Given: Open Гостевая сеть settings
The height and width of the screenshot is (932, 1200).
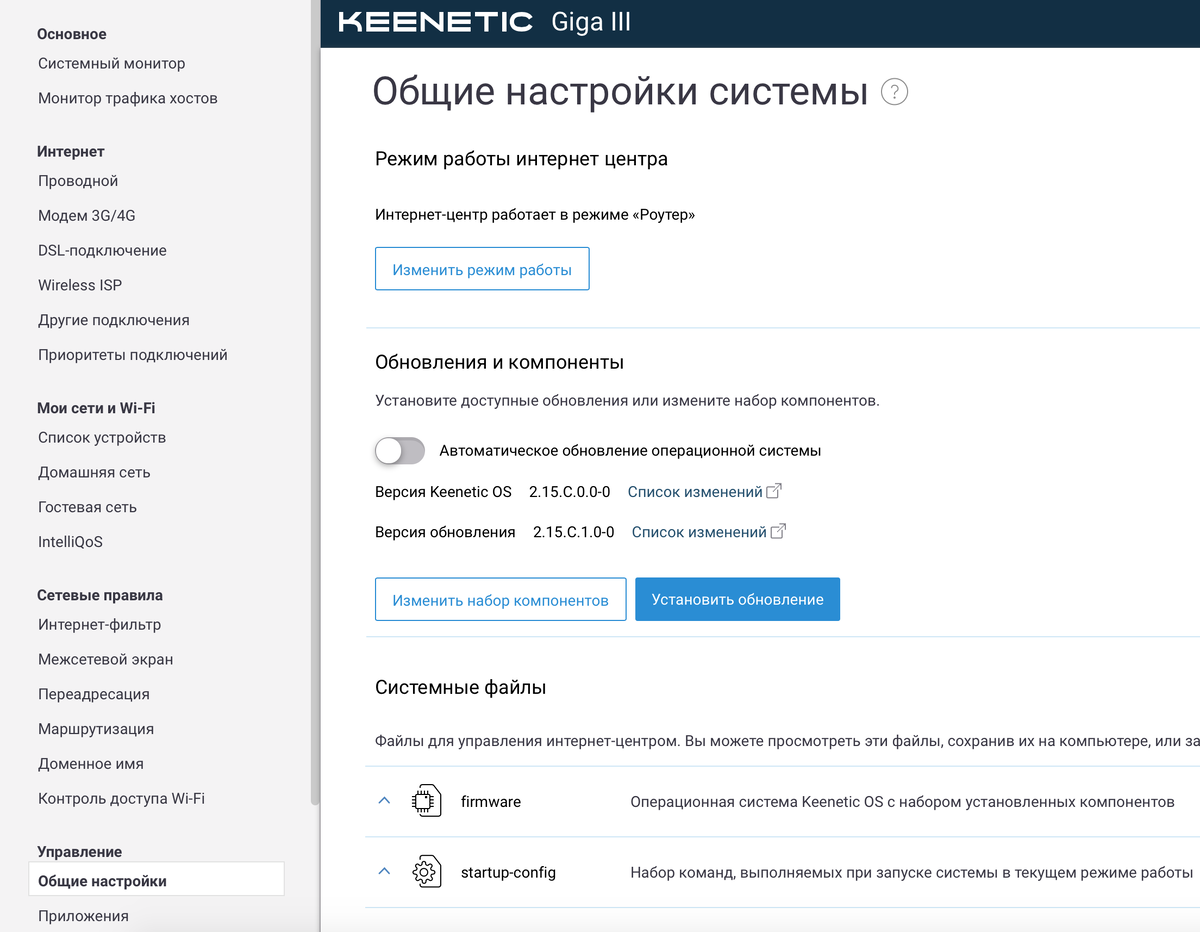Looking at the screenshot, I should point(87,507).
